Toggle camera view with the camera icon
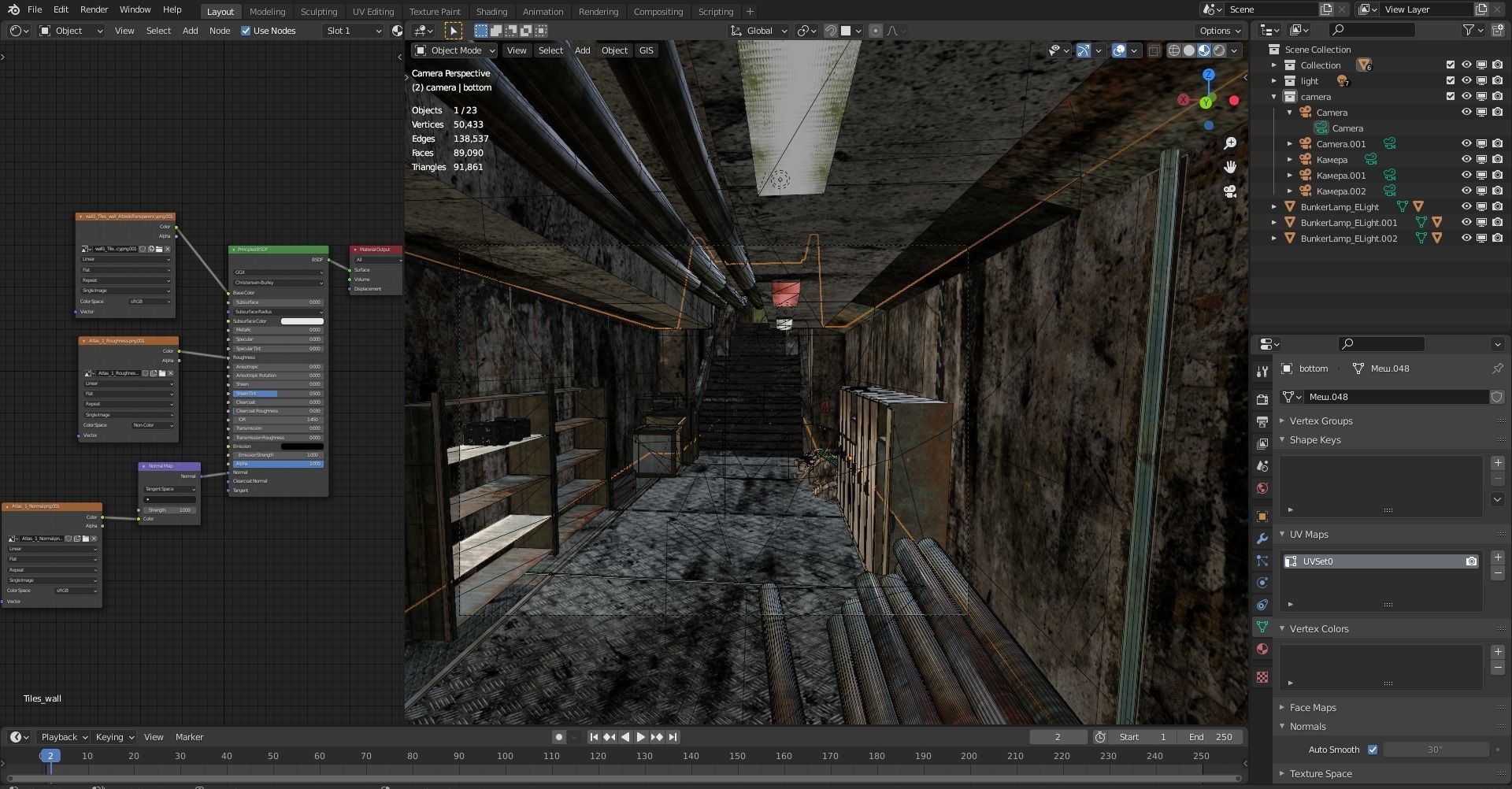This screenshot has height=789, width=1512. [1230, 191]
